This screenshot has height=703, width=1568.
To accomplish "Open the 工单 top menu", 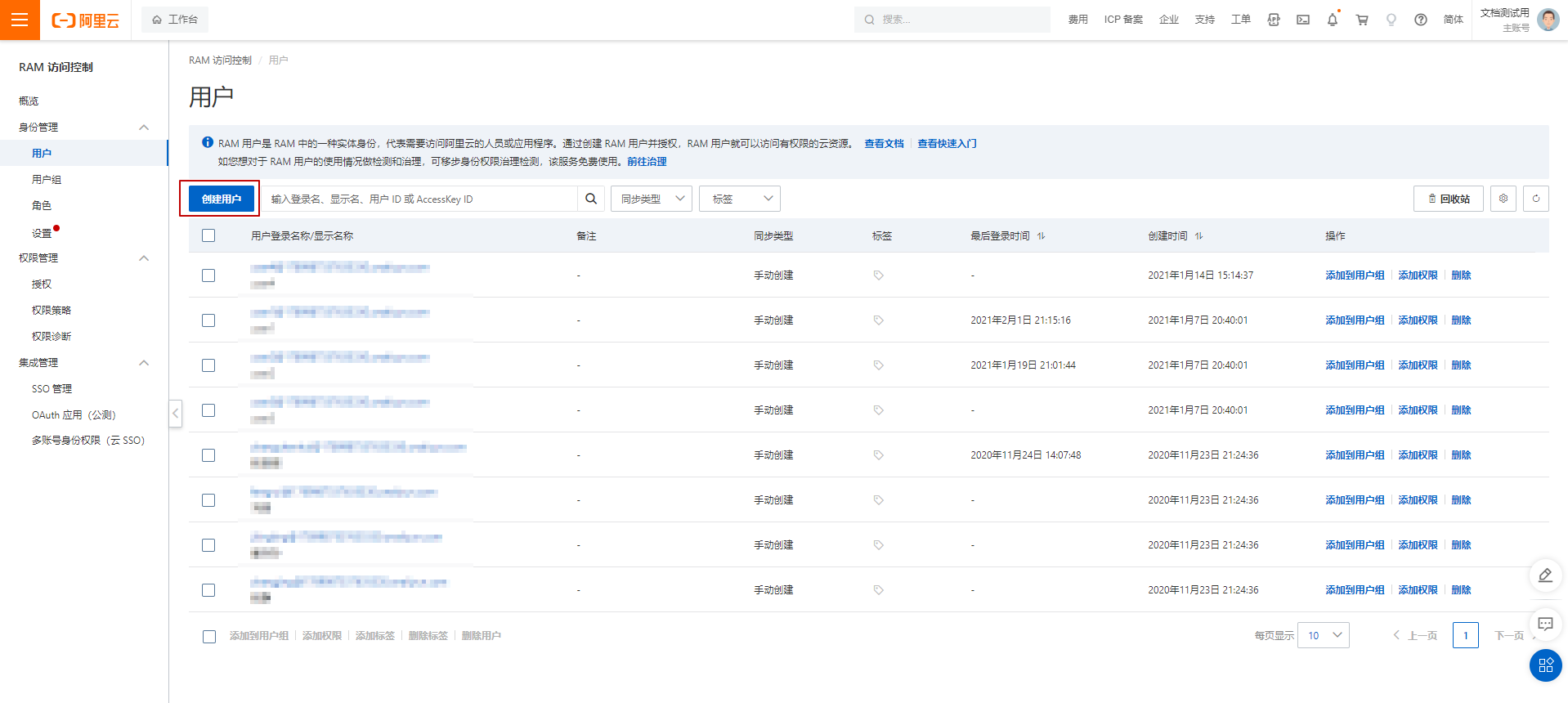I will coord(1241,20).
